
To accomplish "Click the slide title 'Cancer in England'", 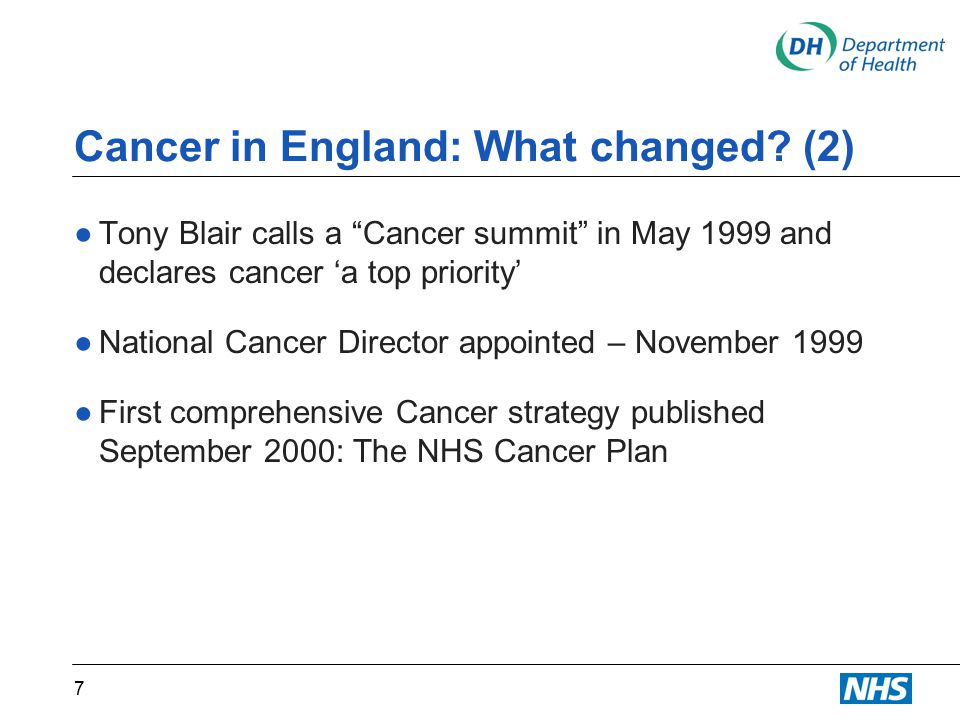I will point(464,147).
